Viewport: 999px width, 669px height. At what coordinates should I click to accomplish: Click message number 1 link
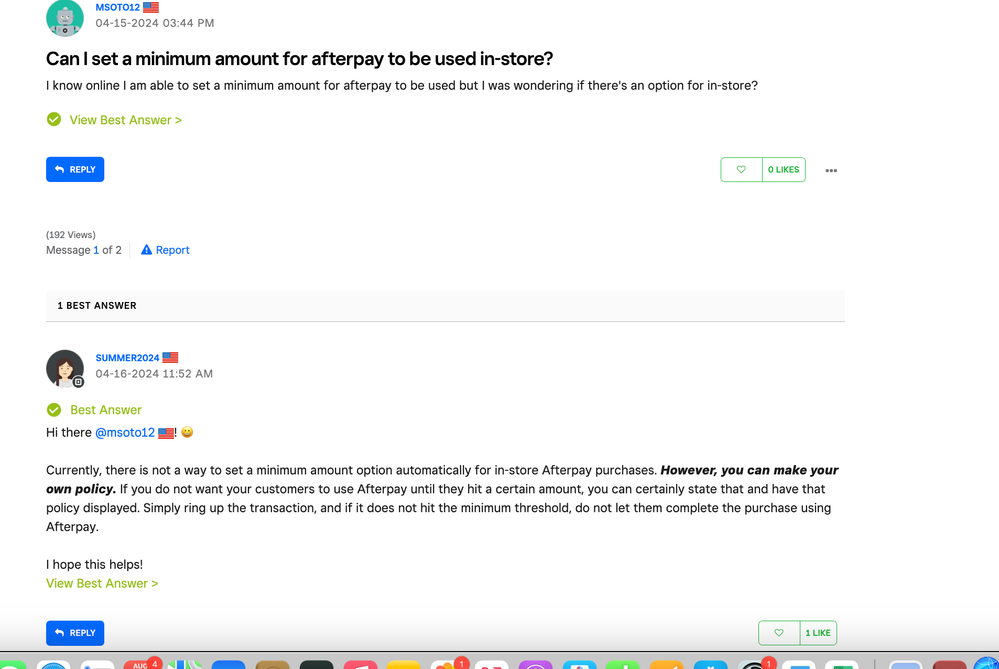point(96,250)
